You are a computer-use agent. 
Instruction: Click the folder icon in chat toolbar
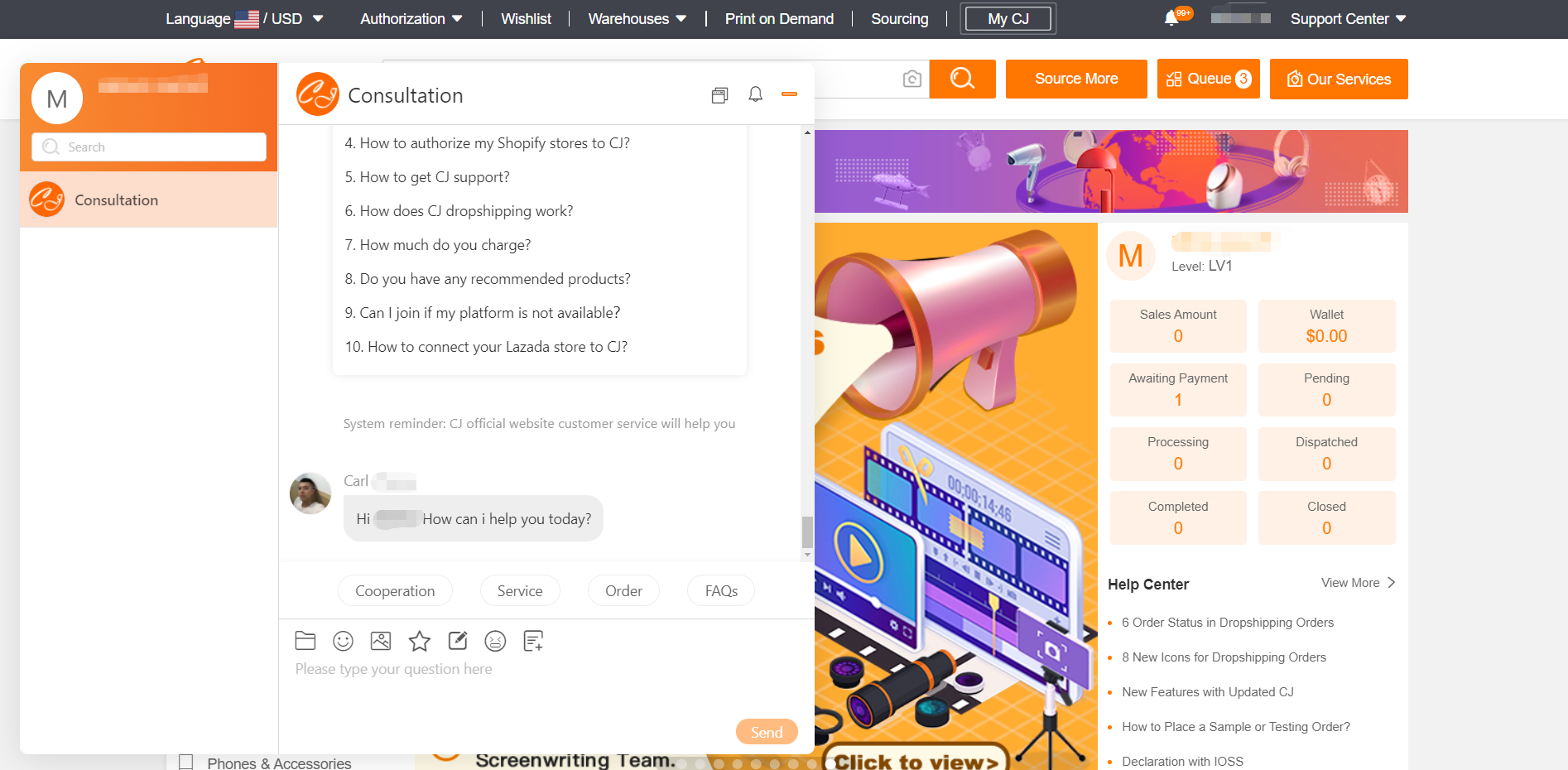[x=305, y=641]
